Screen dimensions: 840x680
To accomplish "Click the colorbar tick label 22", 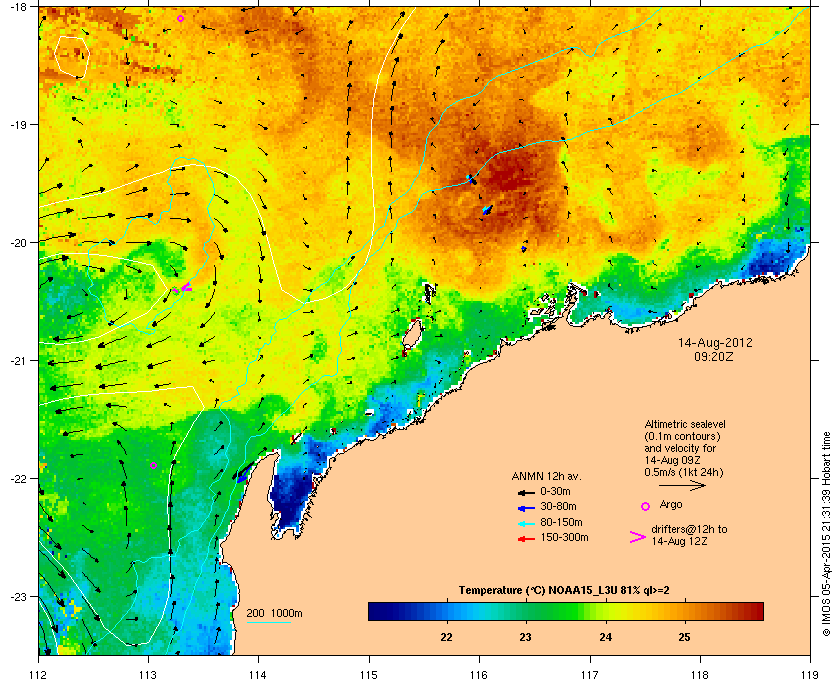I will 446,637.
